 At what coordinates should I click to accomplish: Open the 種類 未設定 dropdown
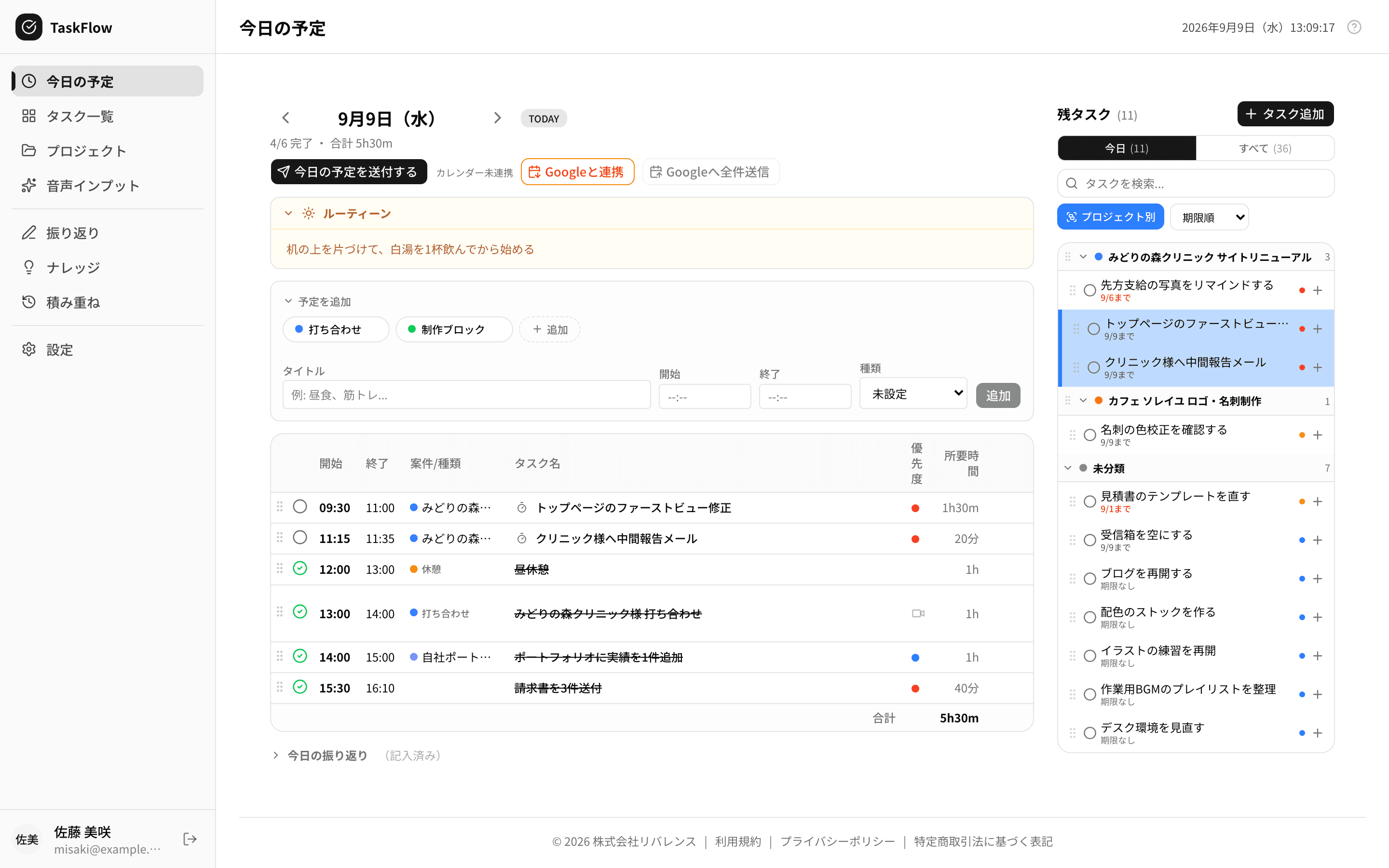point(913,393)
